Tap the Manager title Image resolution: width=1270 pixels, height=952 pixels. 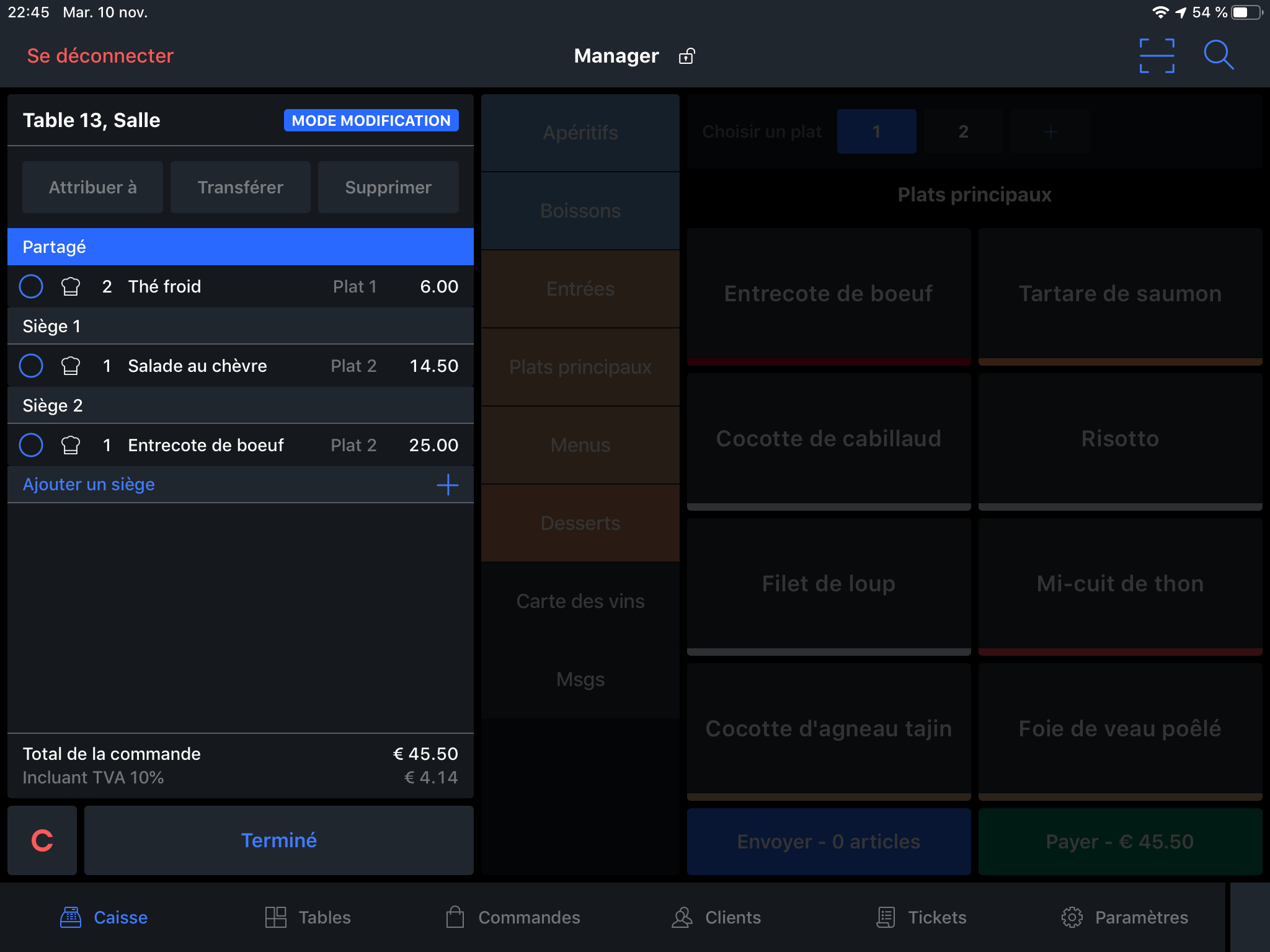pyautogui.click(x=616, y=56)
